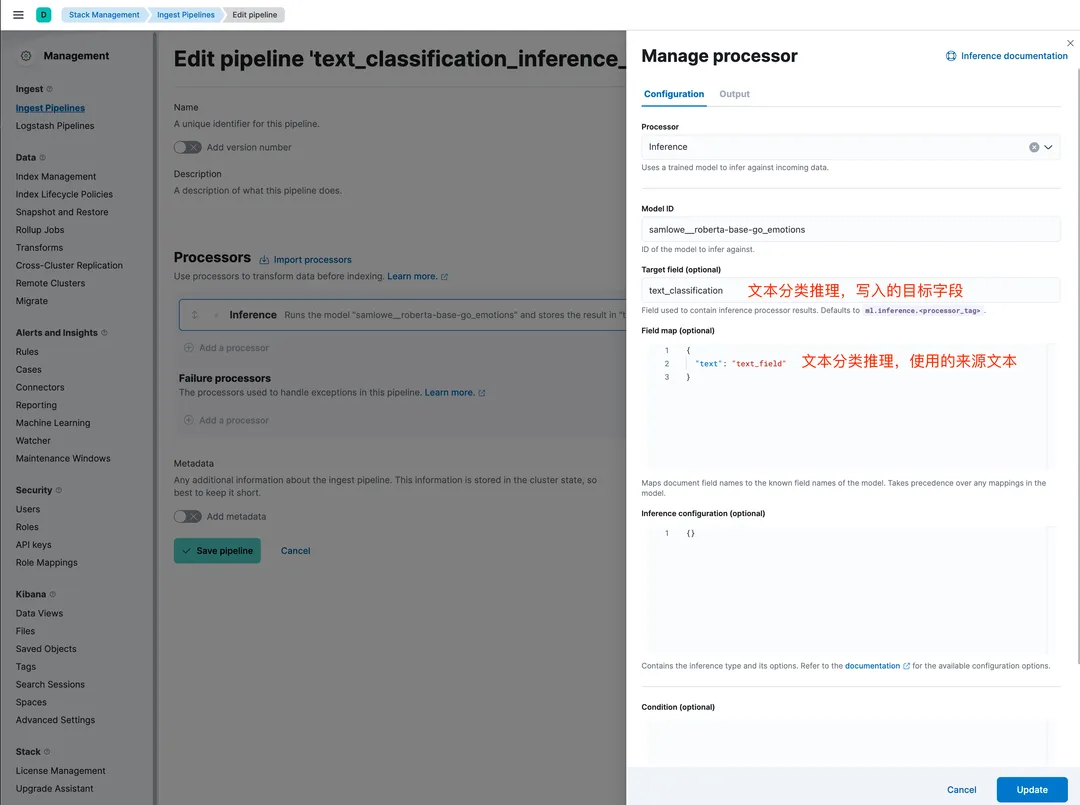Screen dimensions: 1080x805
Task: Open the Ingest Pipelines breadcrumb
Action: [x=185, y=14]
